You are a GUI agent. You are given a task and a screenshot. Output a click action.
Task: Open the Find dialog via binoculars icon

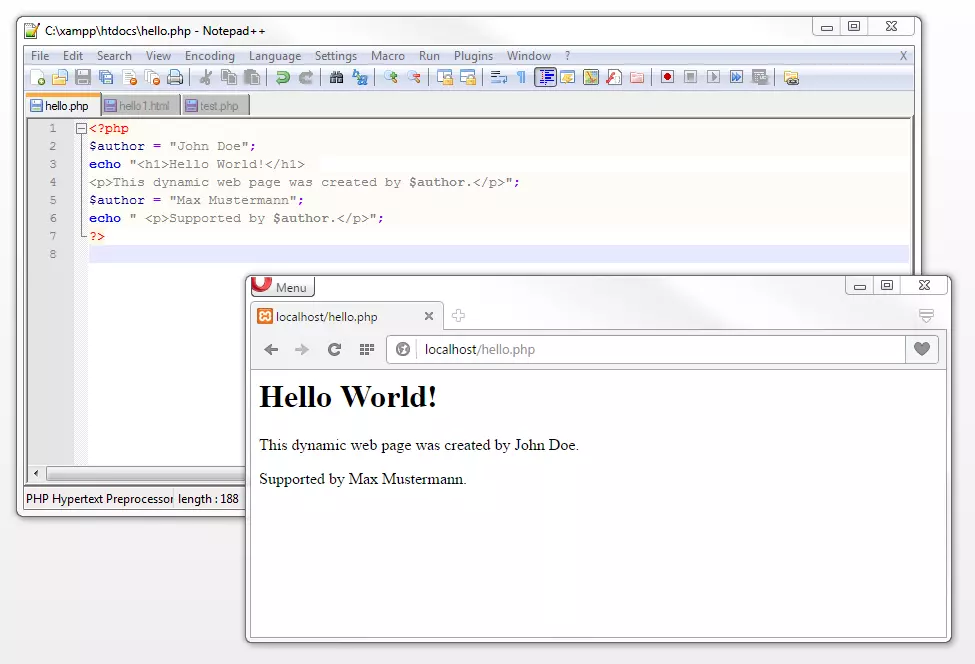[338, 77]
